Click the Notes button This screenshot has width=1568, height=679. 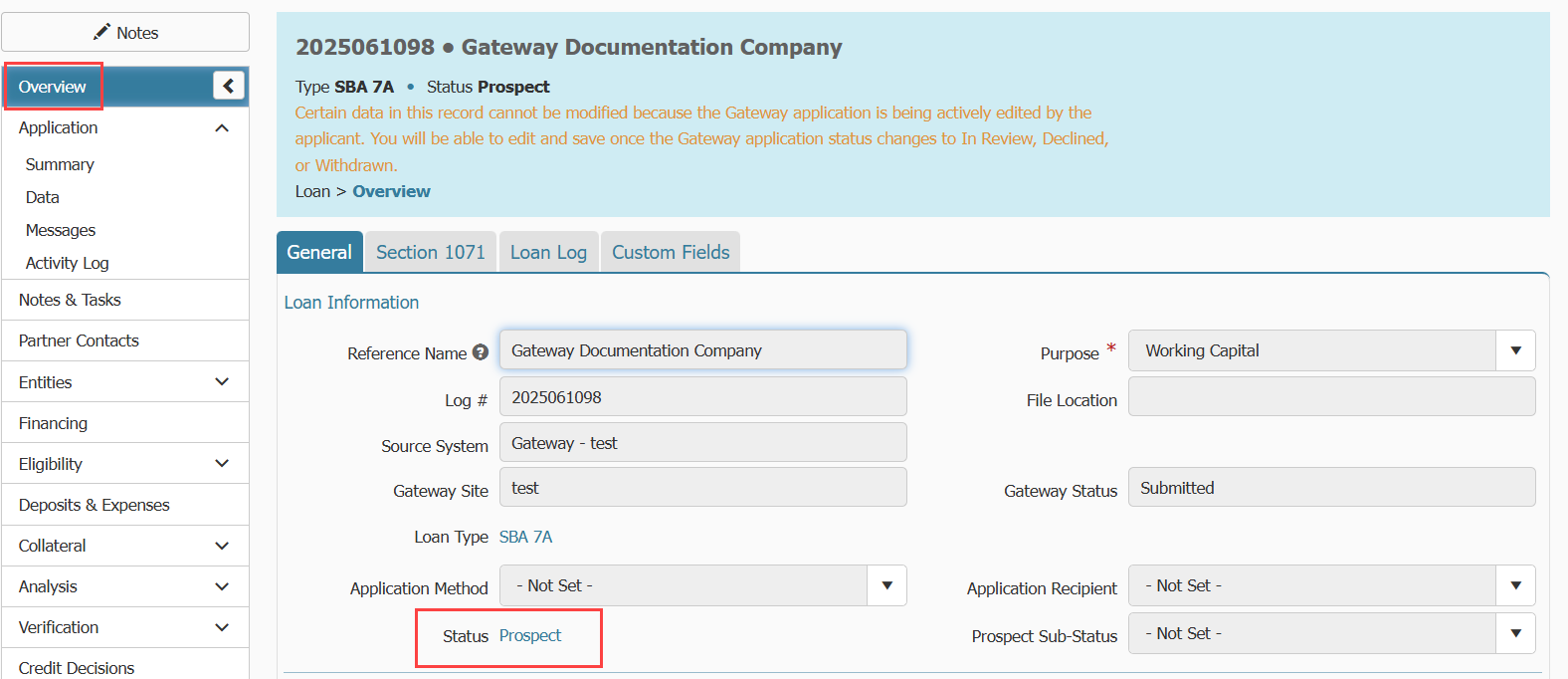(125, 32)
